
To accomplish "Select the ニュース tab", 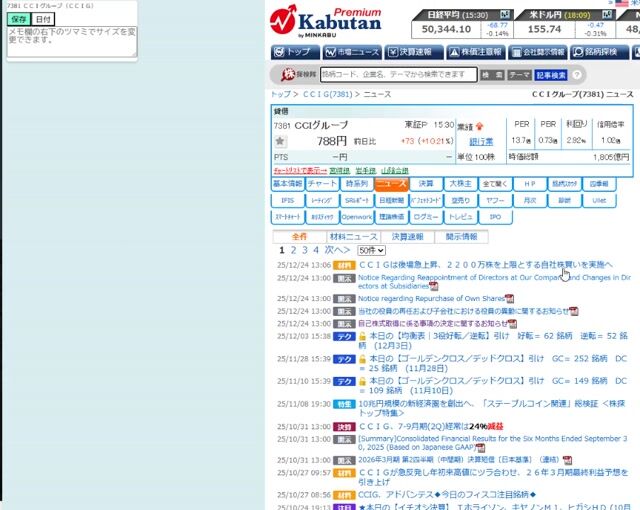I will tap(391, 184).
